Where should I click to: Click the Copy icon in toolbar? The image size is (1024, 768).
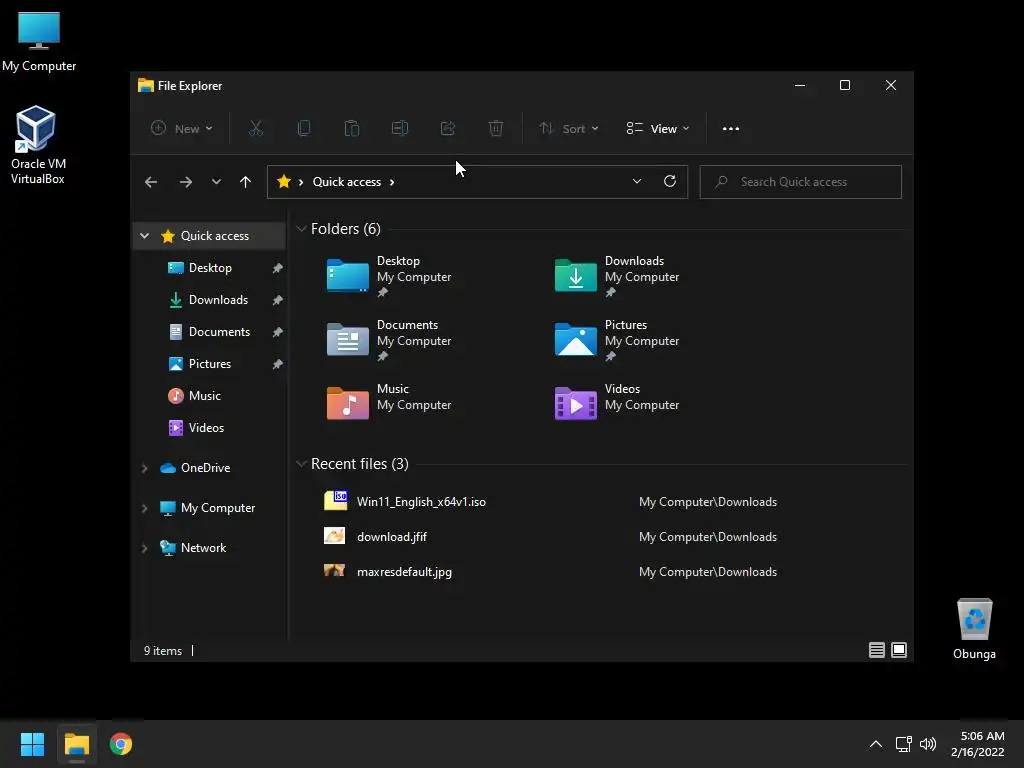(304, 129)
